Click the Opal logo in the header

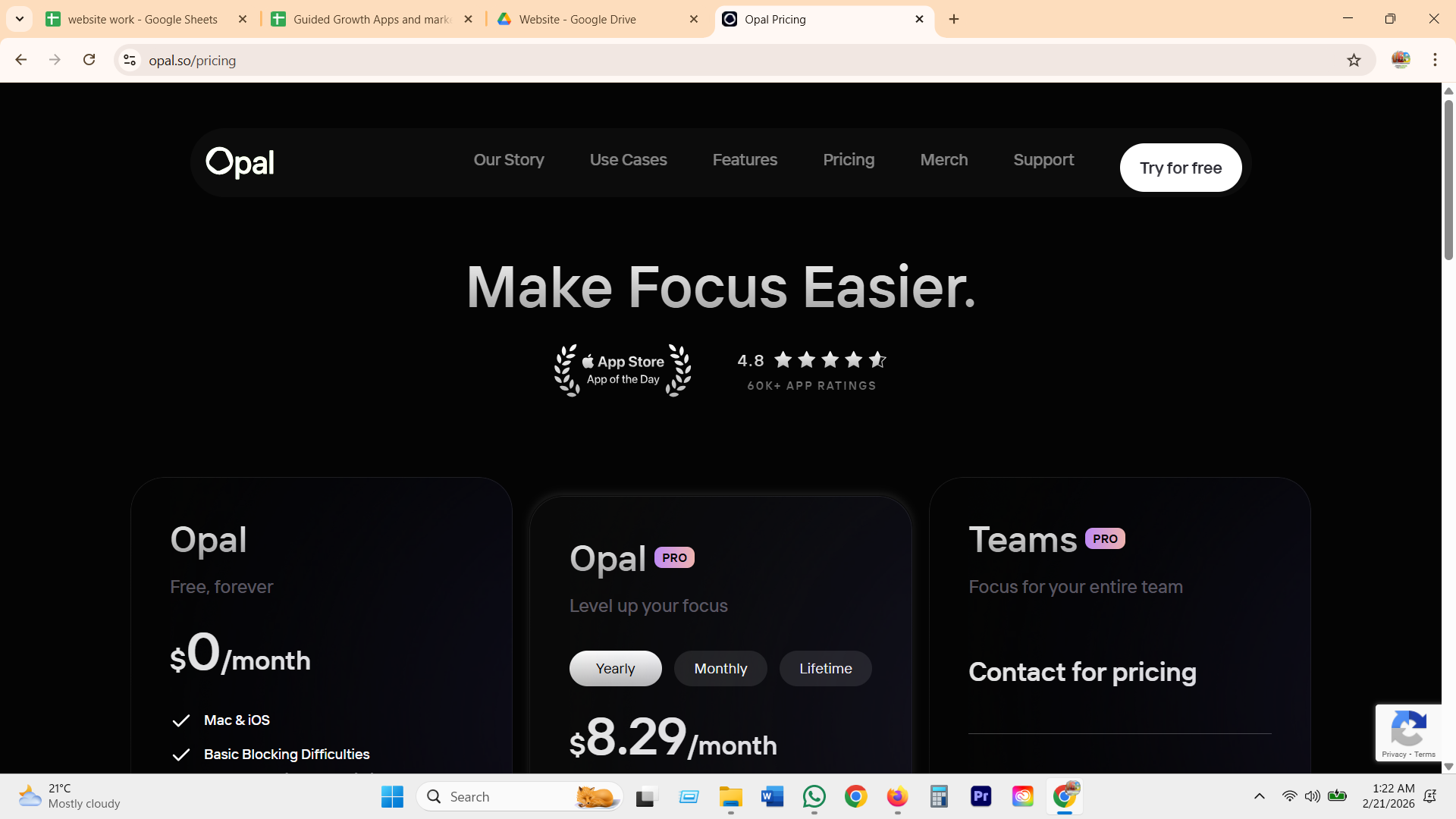pyautogui.click(x=240, y=162)
